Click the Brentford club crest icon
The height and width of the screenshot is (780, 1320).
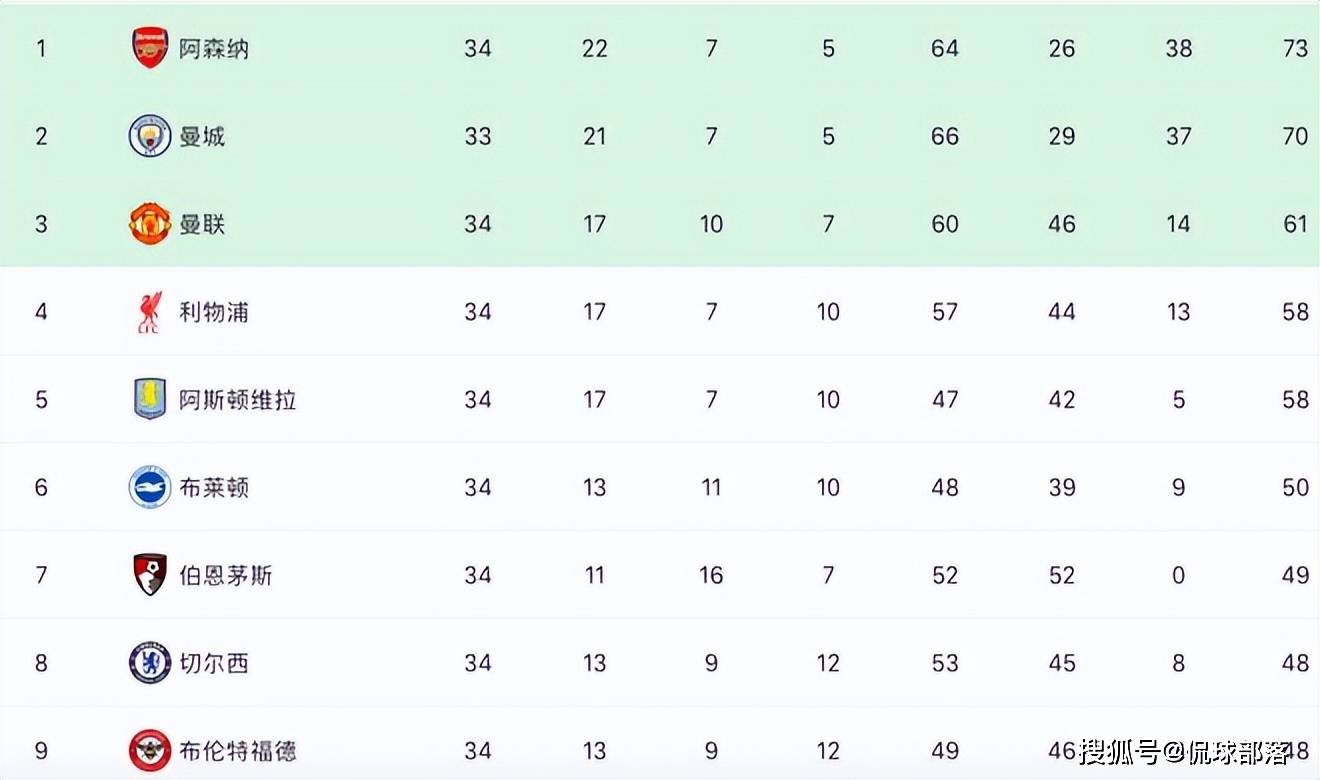point(150,750)
